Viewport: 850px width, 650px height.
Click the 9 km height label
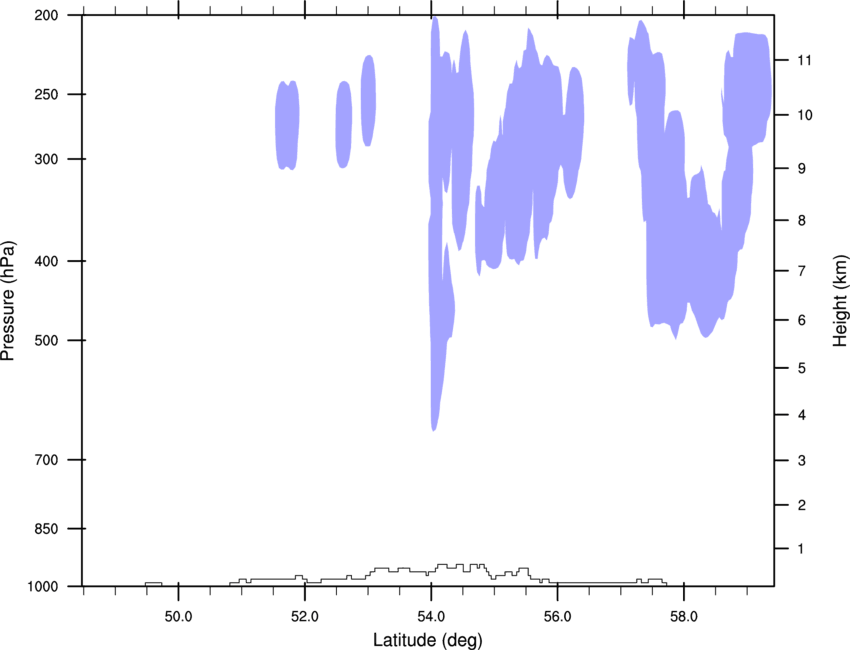click(802, 169)
